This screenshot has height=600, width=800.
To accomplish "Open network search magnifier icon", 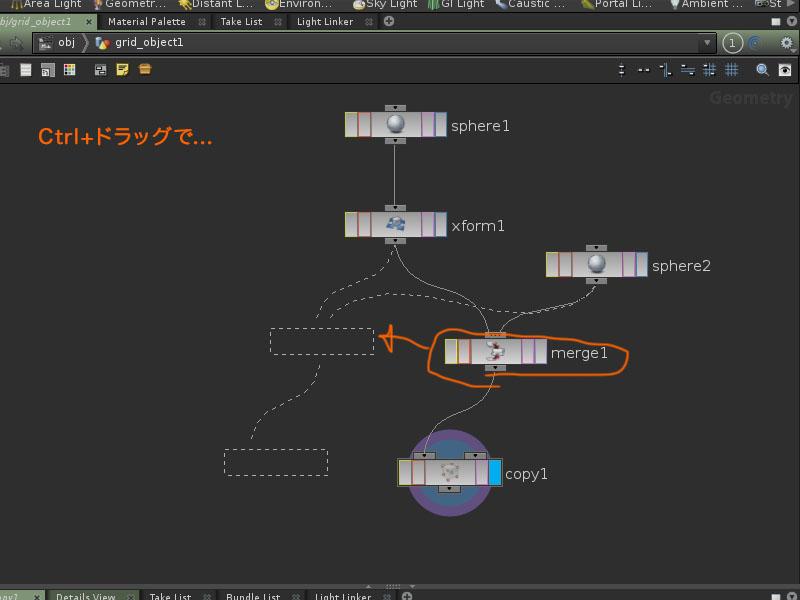I will coord(762,70).
